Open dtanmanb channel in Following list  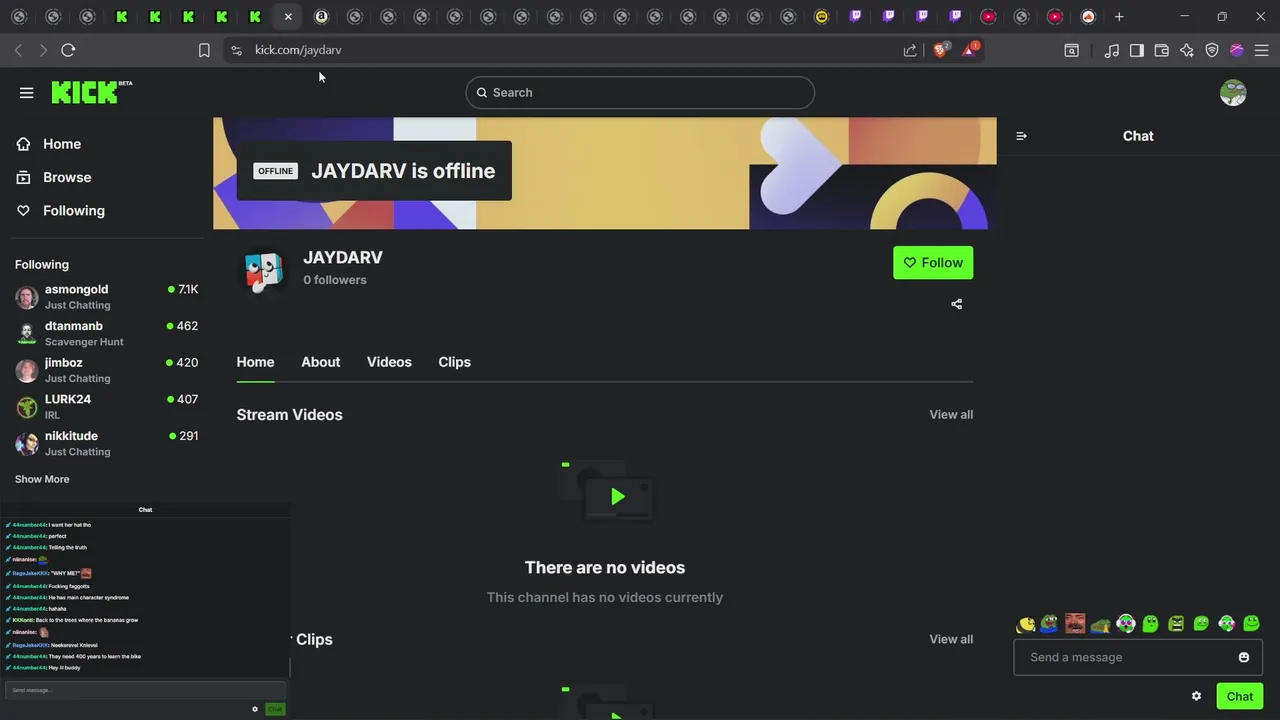tap(107, 333)
